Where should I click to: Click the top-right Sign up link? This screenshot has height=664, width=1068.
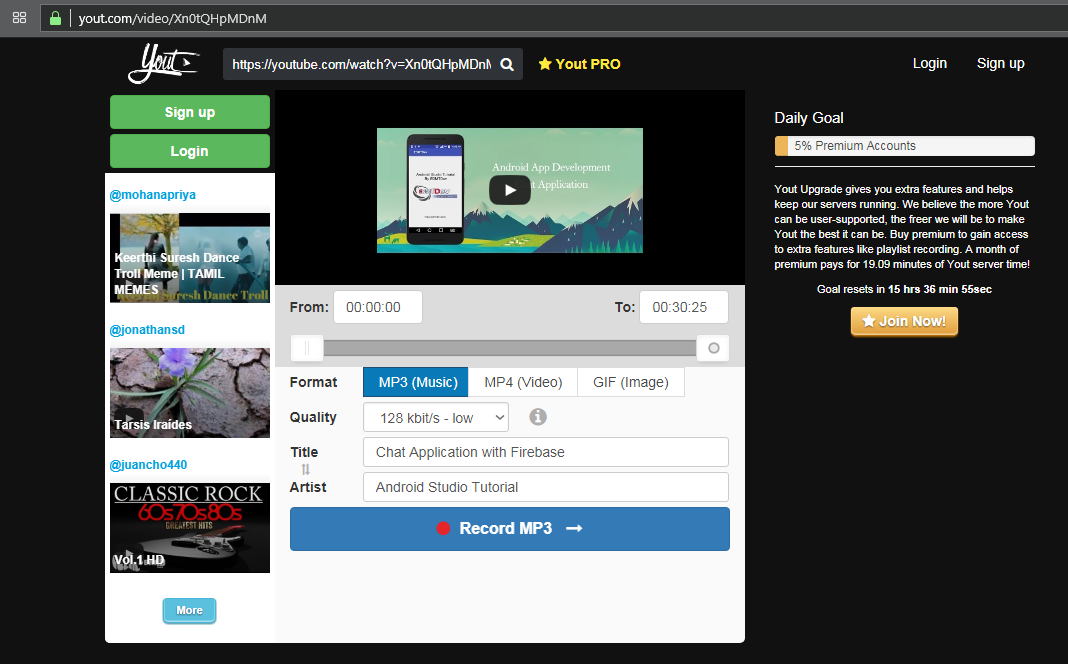point(1001,63)
